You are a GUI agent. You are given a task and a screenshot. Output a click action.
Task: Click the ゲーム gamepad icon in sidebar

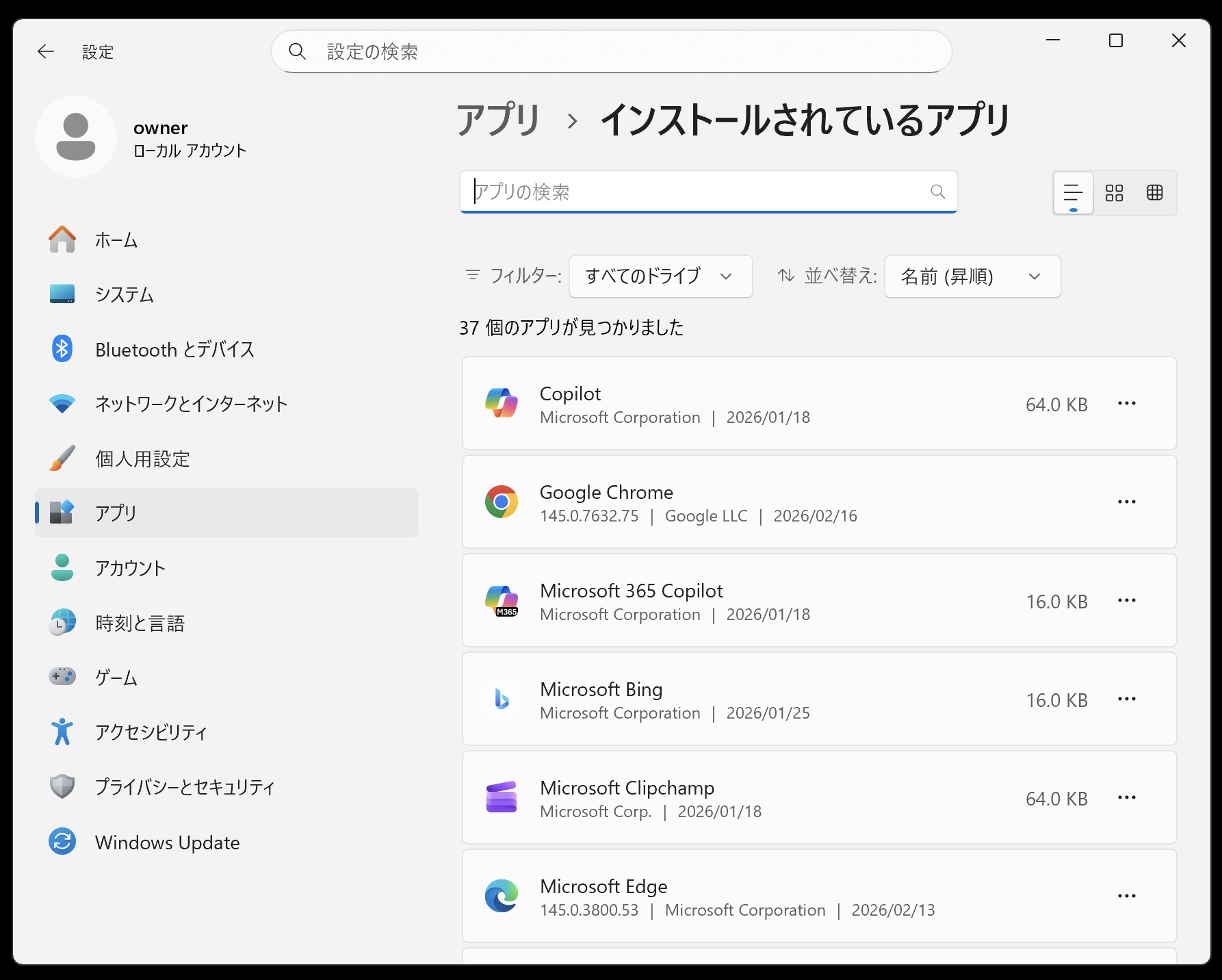[x=62, y=678]
